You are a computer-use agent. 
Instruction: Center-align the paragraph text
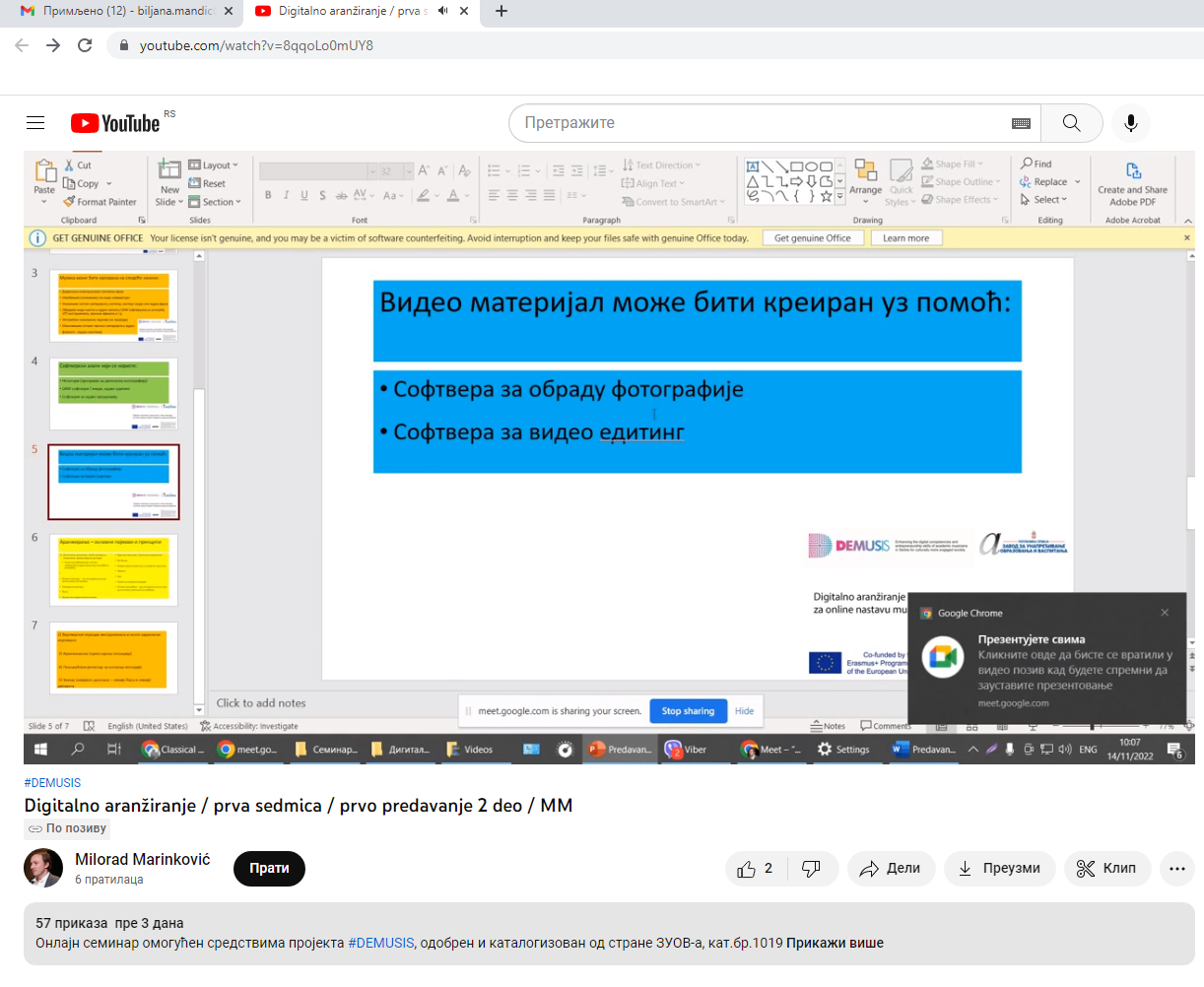pos(512,195)
